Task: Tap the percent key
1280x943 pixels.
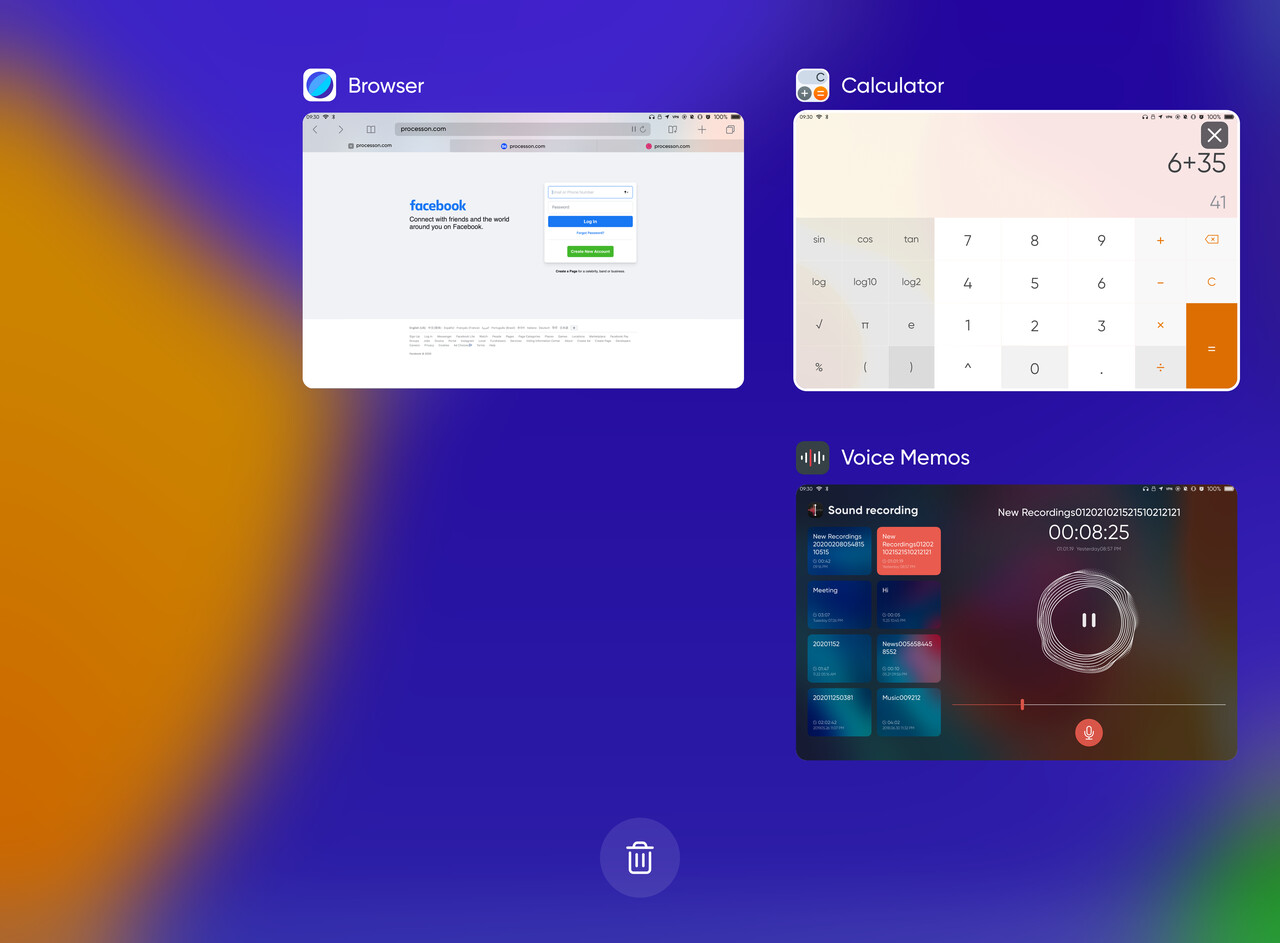Action: (819, 367)
